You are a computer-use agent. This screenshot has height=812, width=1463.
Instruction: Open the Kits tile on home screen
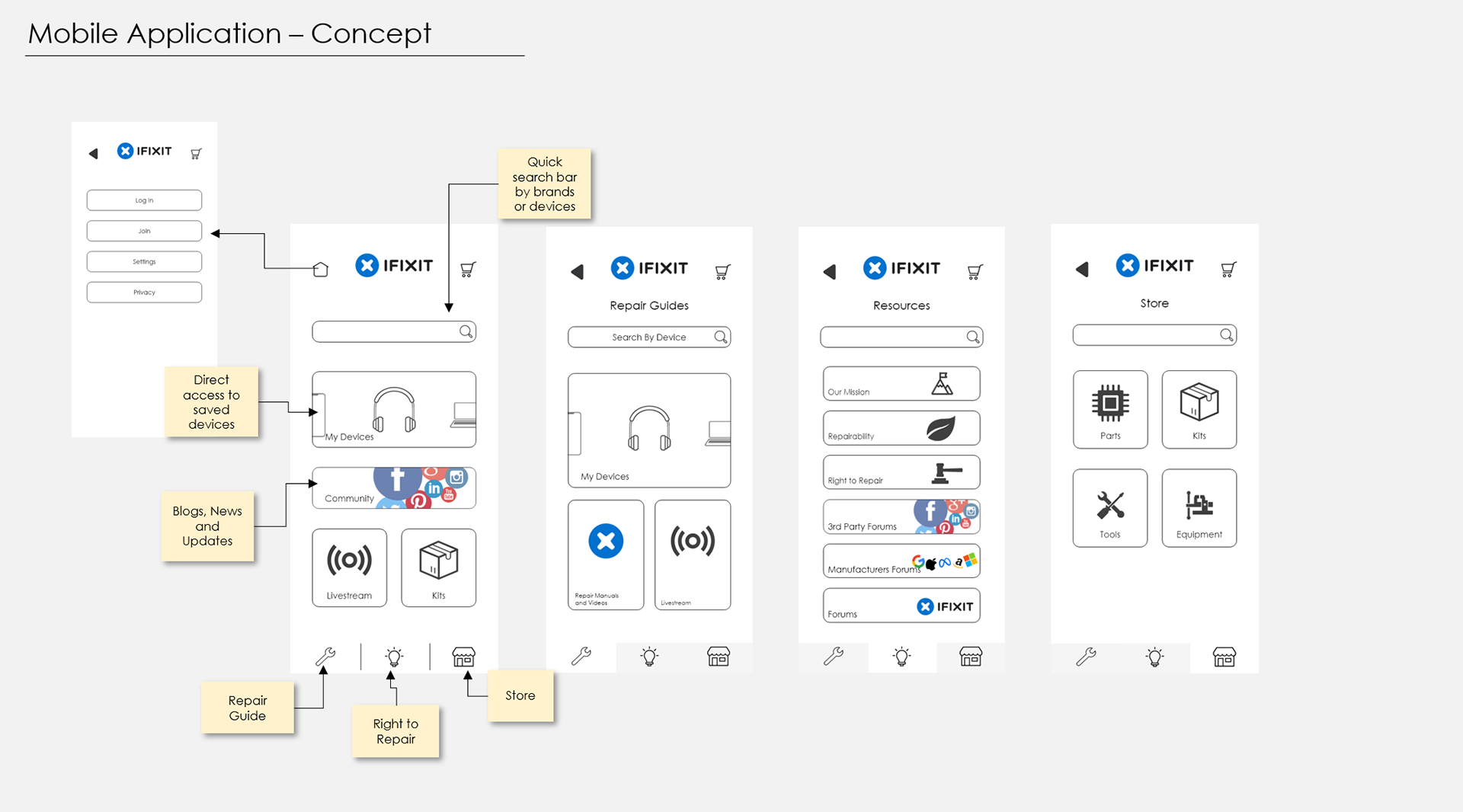pos(439,567)
